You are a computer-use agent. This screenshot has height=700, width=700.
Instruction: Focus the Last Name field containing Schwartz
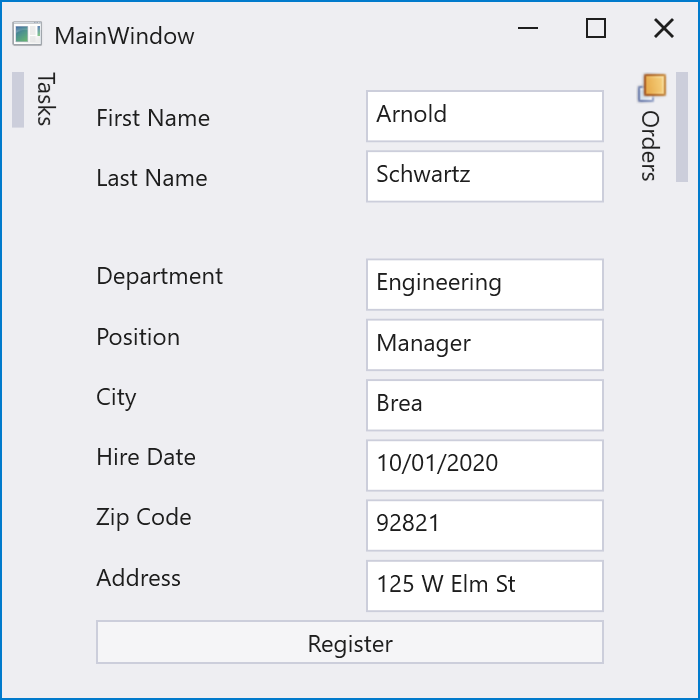click(485, 176)
